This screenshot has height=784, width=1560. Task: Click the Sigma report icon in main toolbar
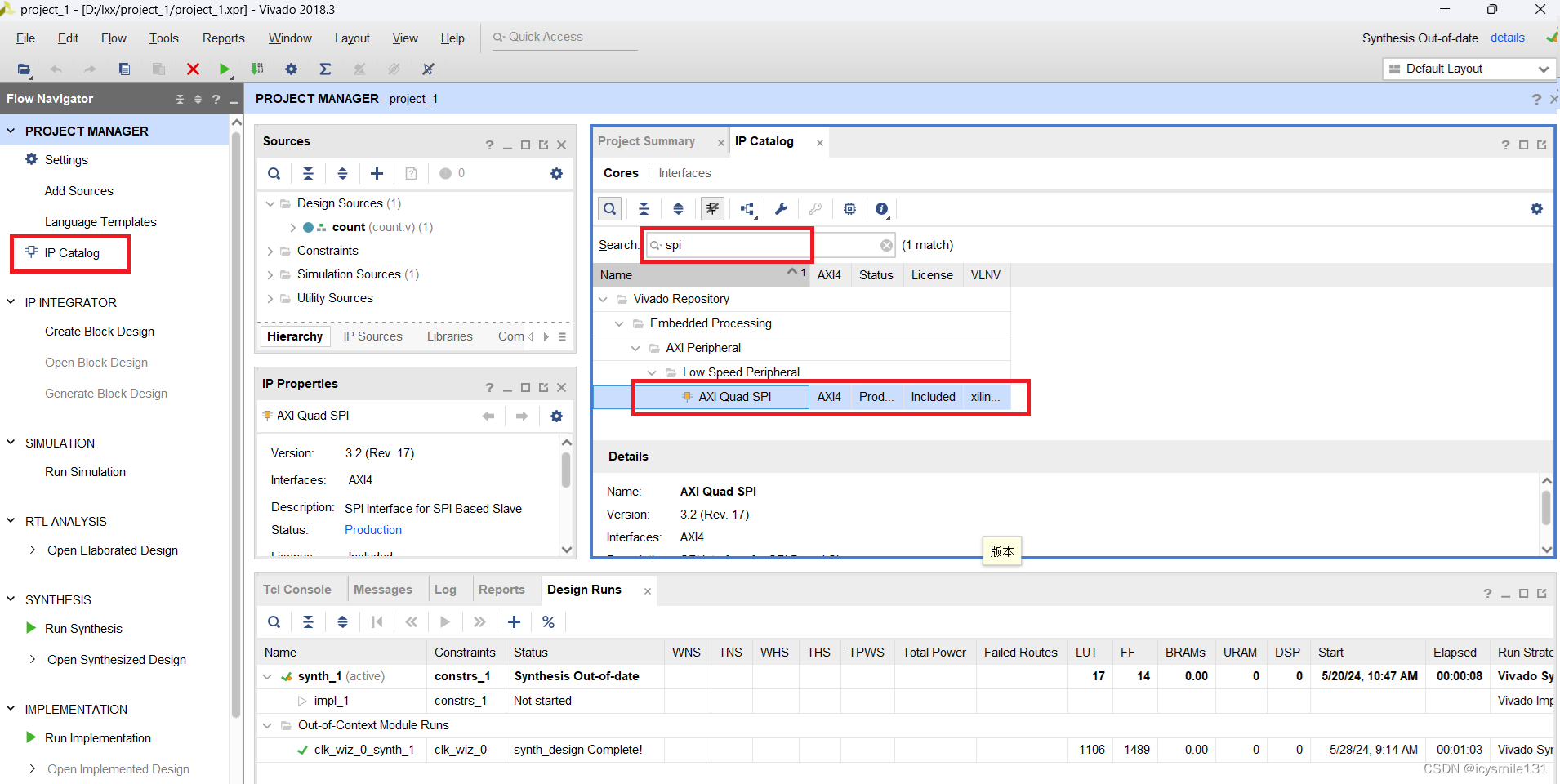[325, 69]
